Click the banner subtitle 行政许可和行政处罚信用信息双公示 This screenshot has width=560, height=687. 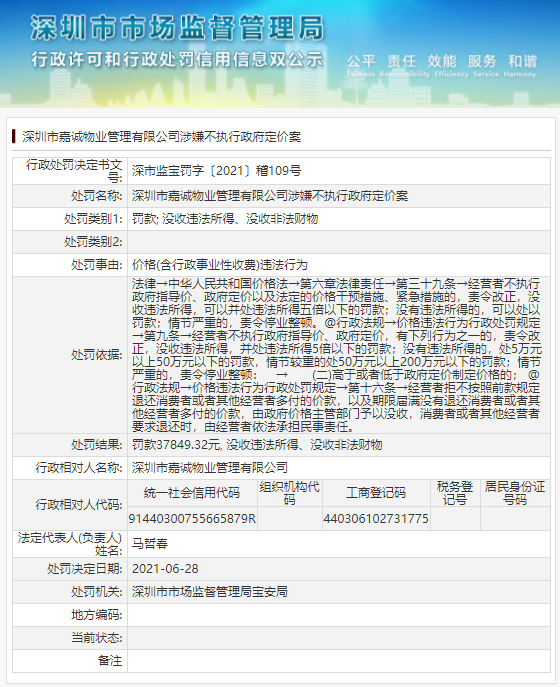tap(177, 60)
